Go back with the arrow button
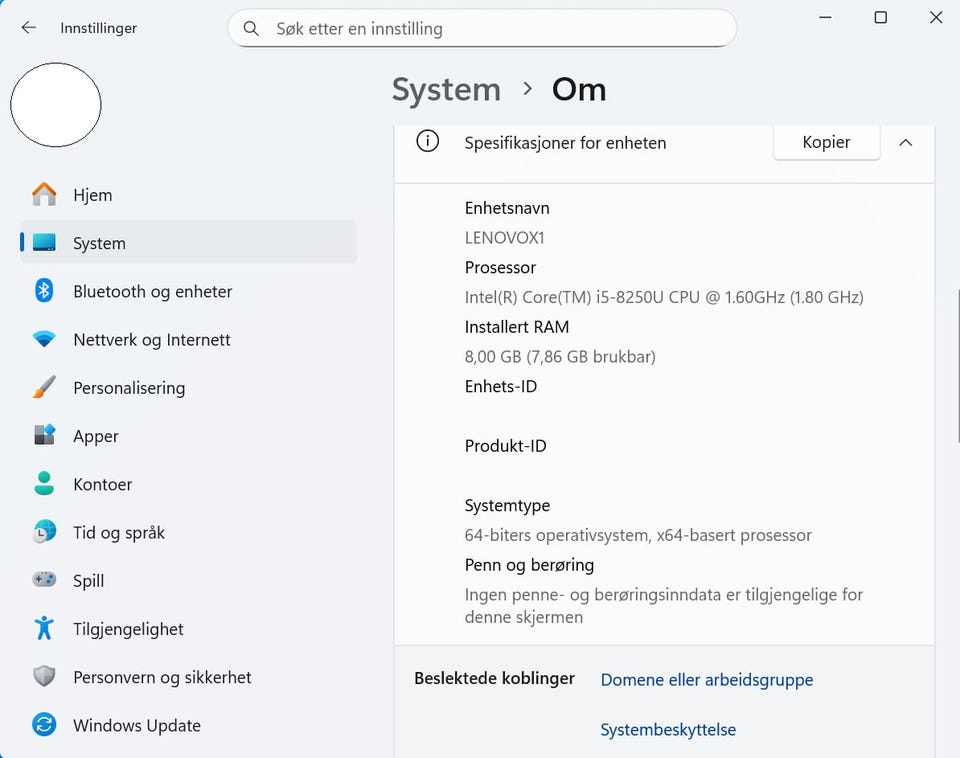Viewport: 960px width, 758px height. point(29,28)
